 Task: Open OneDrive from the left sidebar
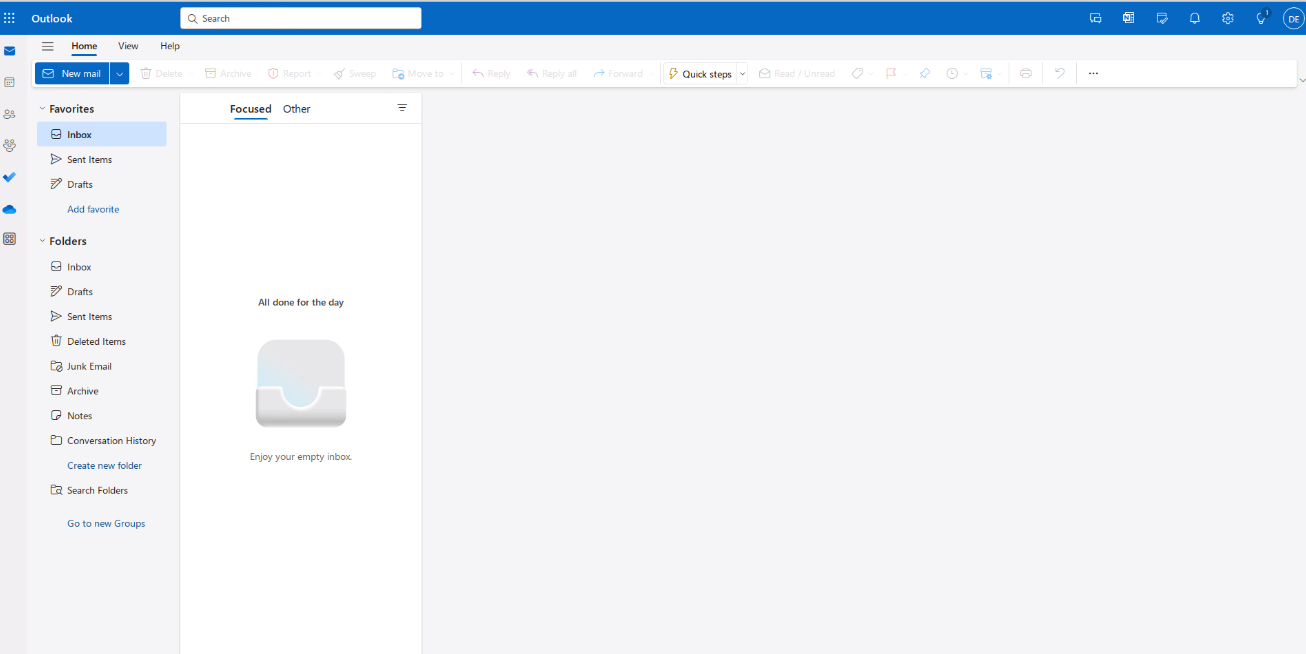[x=10, y=209]
